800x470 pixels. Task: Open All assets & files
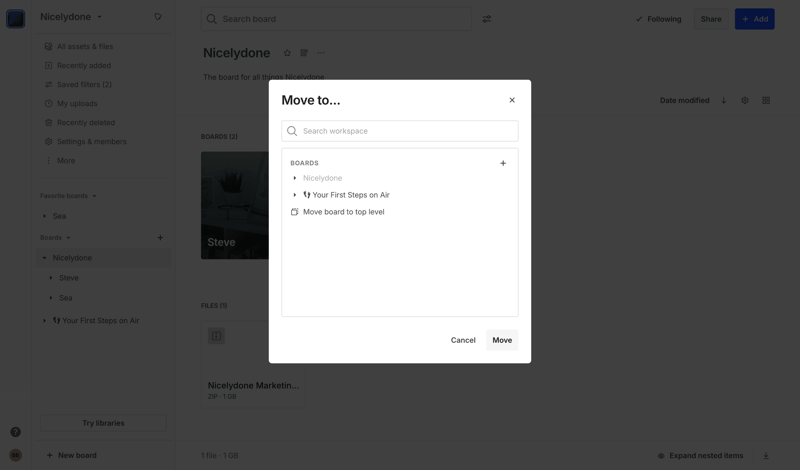point(79,46)
